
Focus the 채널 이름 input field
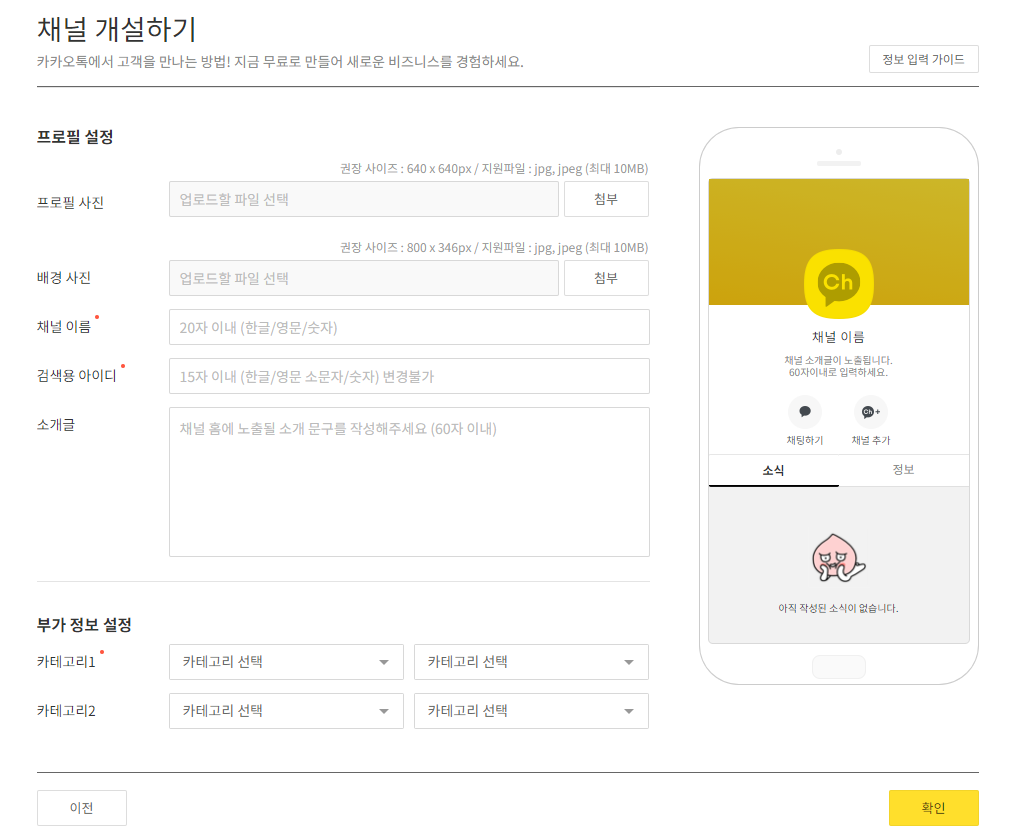pyautogui.click(x=409, y=327)
